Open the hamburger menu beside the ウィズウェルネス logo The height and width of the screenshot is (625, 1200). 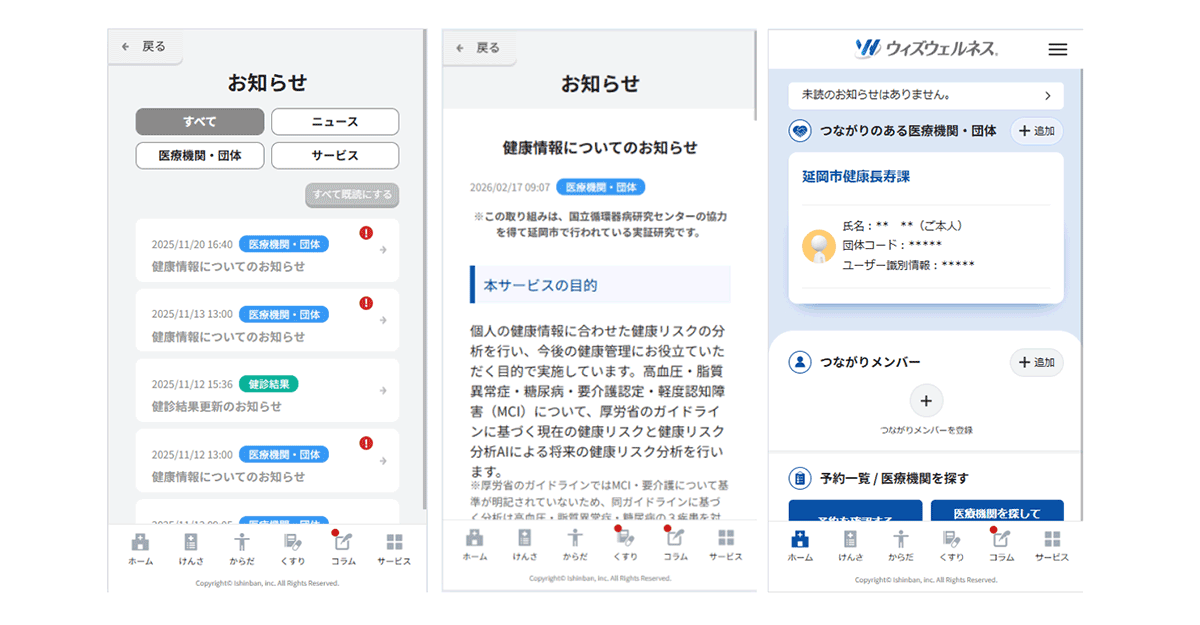pyautogui.click(x=1057, y=49)
